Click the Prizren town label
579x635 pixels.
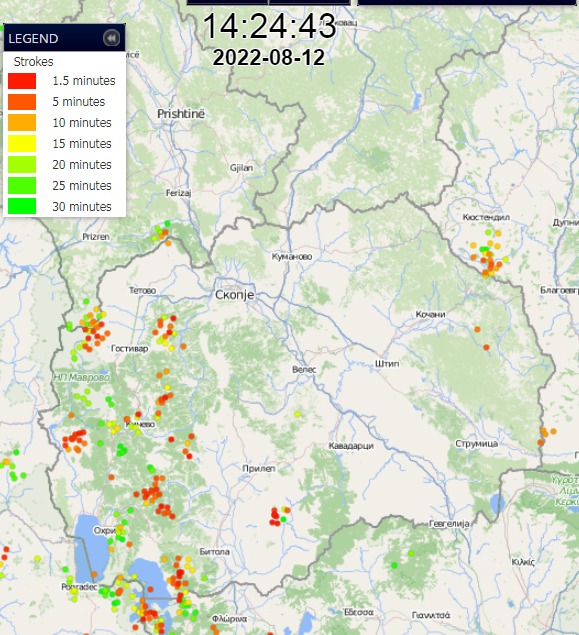pos(96,237)
